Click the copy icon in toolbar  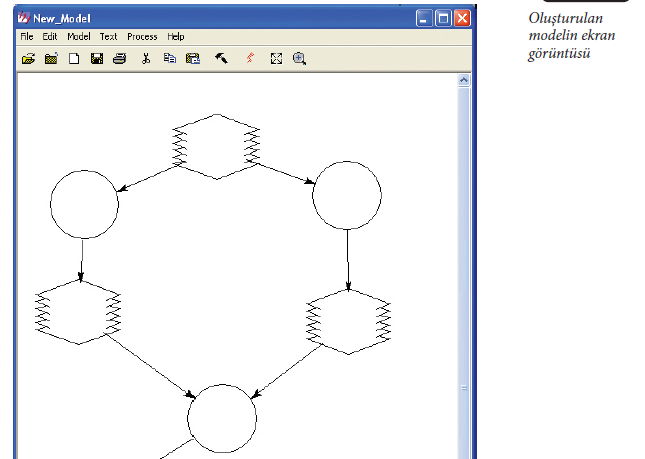tap(169, 59)
